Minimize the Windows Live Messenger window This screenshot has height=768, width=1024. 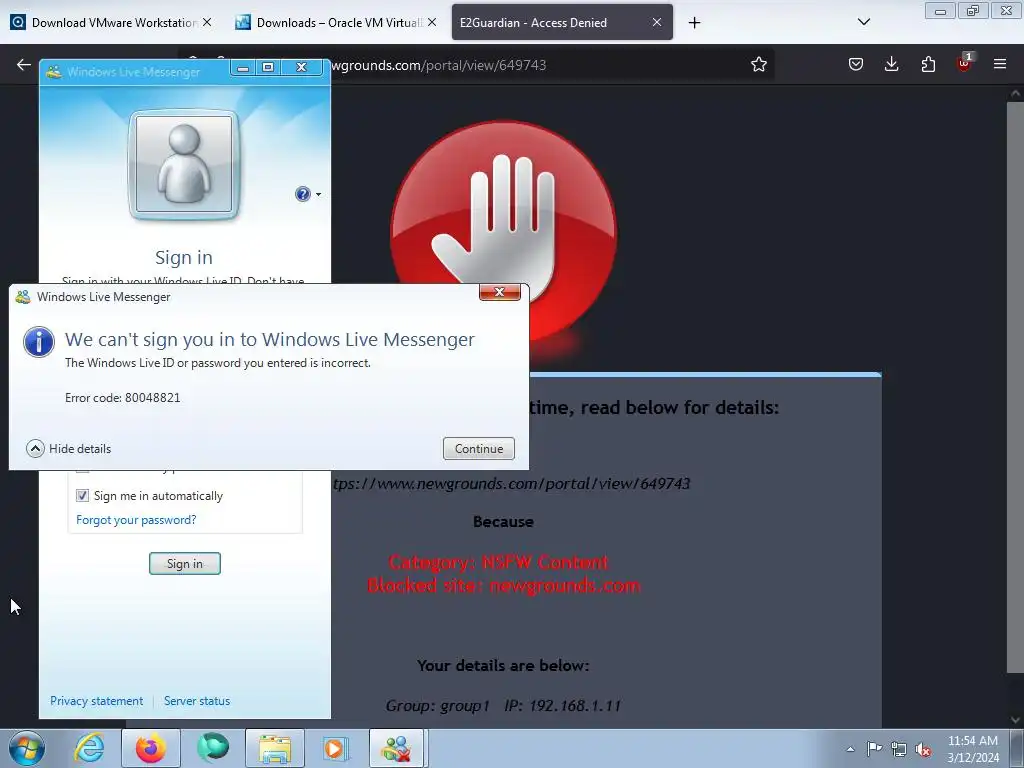pyautogui.click(x=243, y=67)
